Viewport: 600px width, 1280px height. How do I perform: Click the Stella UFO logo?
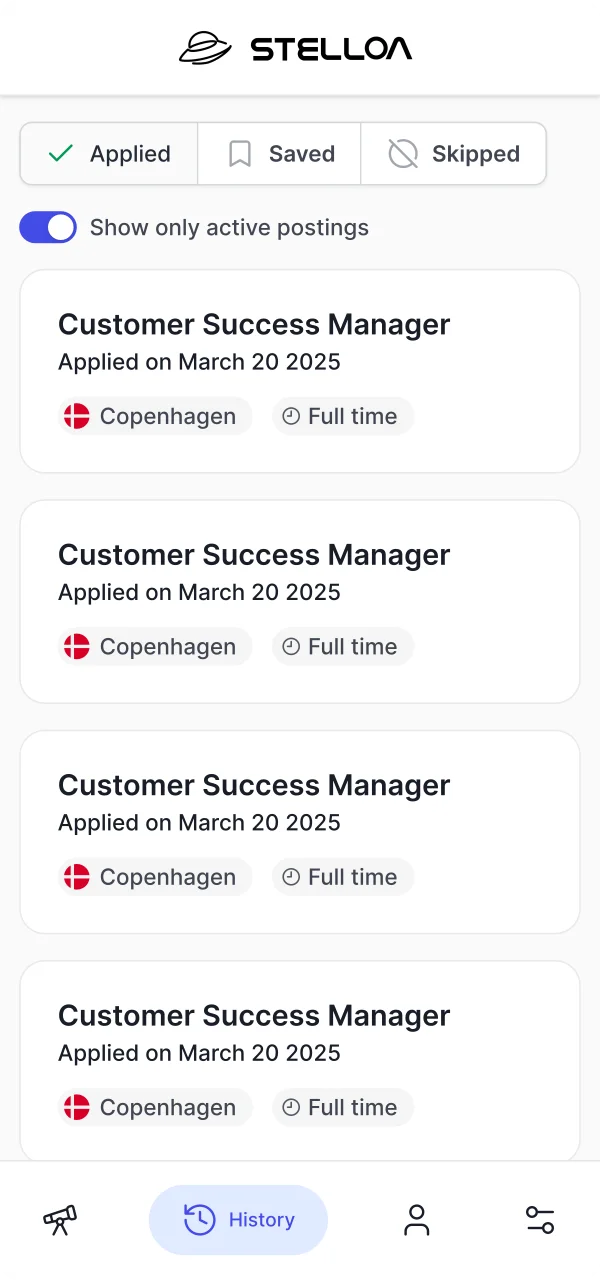click(x=206, y=47)
